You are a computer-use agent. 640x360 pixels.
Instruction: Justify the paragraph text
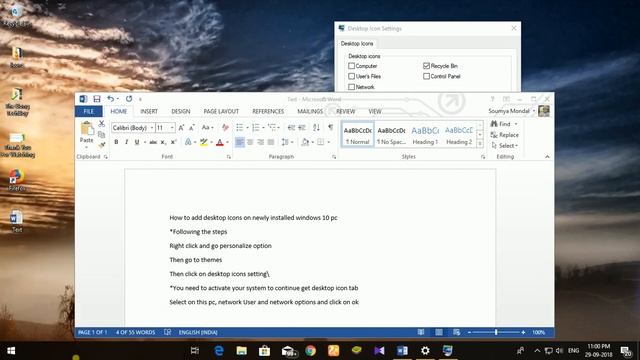point(271,142)
